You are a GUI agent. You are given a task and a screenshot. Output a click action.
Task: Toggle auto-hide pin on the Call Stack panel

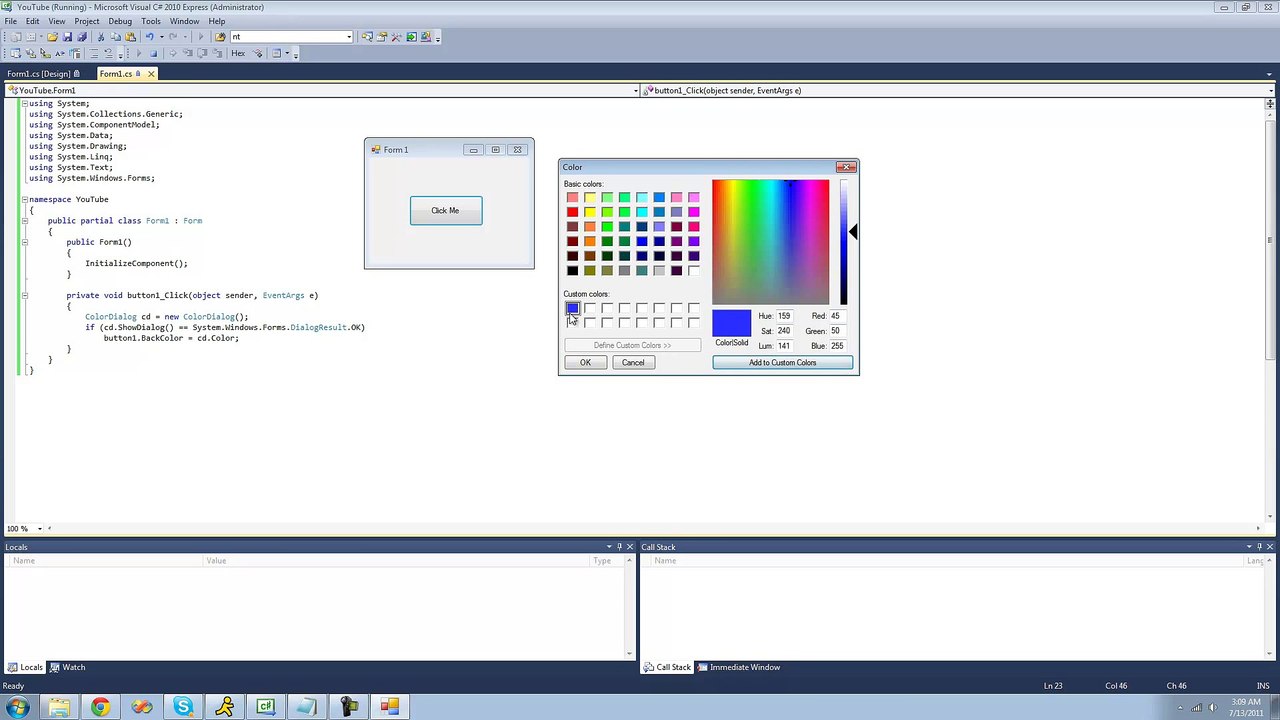coord(1260,547)
